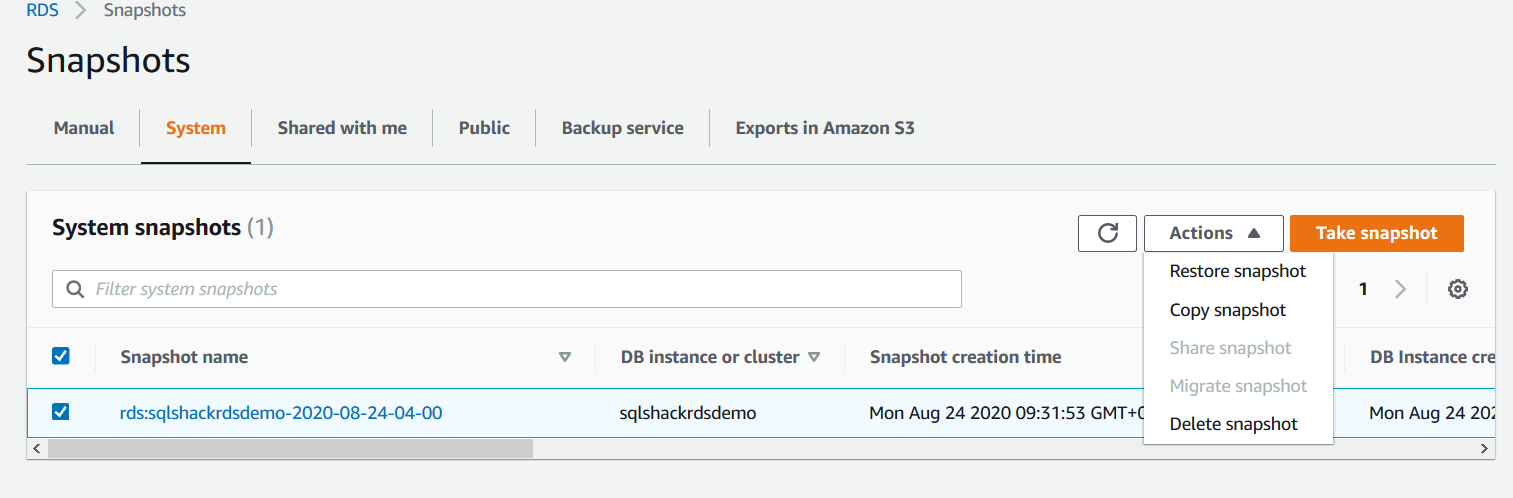The image size is (1513, 498).
Task: Click the refresh snapshots icon button
Action: click(x=1107, y=233)
